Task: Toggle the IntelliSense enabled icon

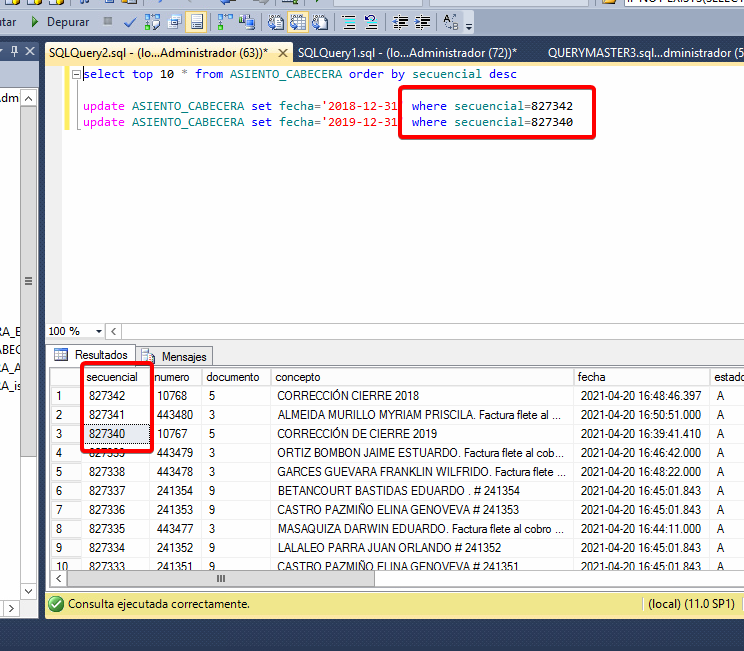Action: [196, 22]
